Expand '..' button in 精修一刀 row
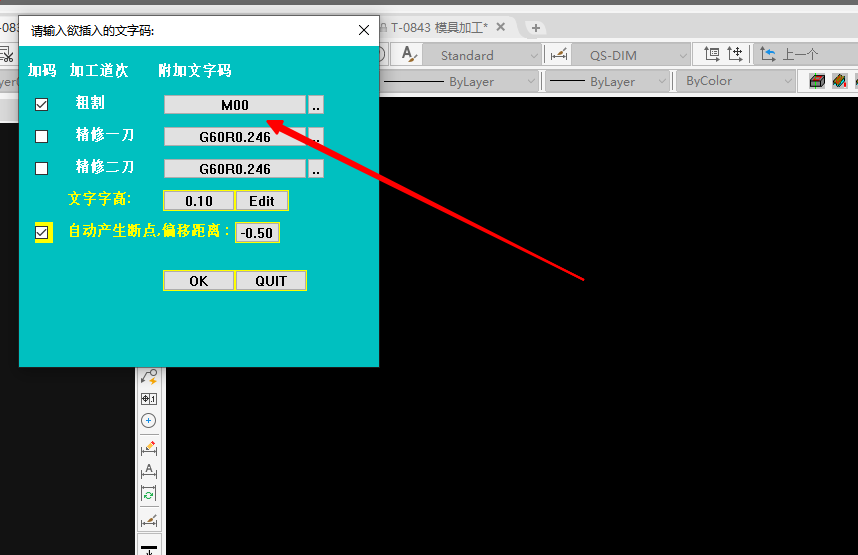This screenshot has width=858, height=555. click(316, 136)
